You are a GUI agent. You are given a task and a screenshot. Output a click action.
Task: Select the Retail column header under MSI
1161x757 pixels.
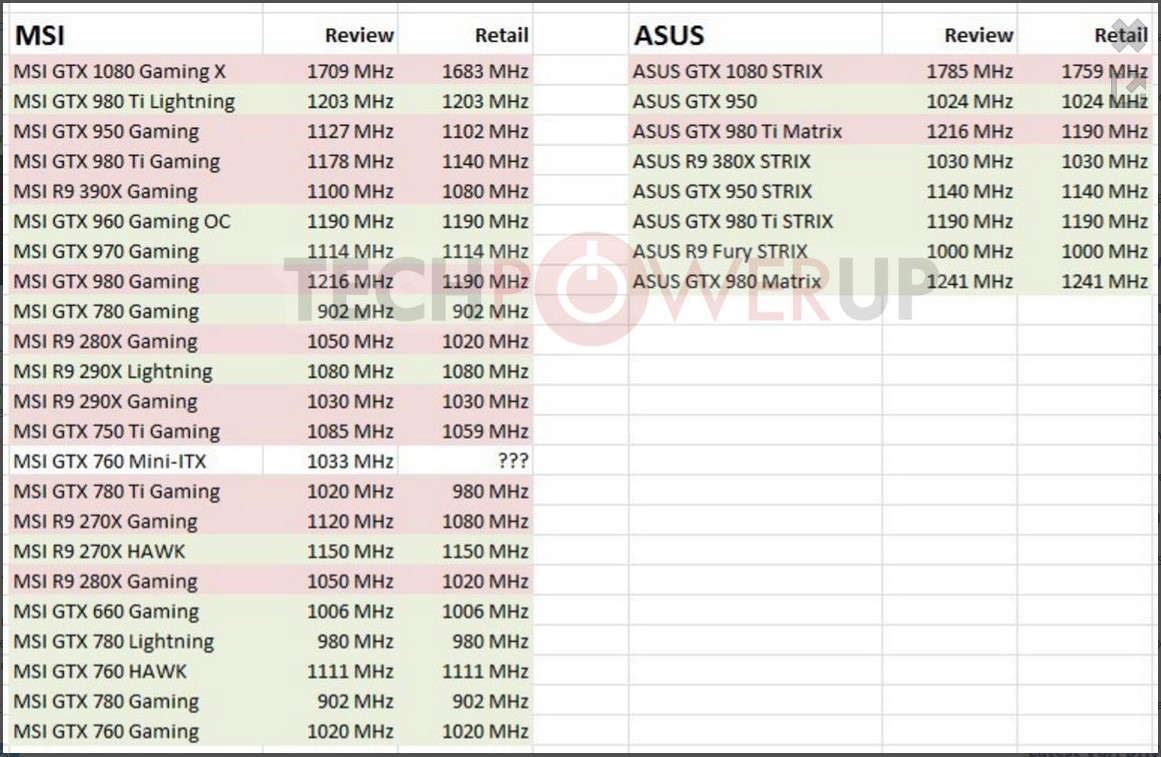[501, 36]
